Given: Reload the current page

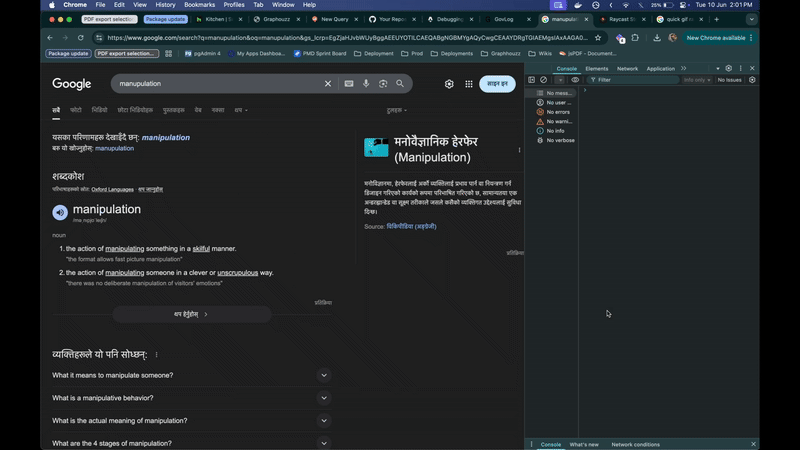Looking at the screenshot, I should [81, 38].
